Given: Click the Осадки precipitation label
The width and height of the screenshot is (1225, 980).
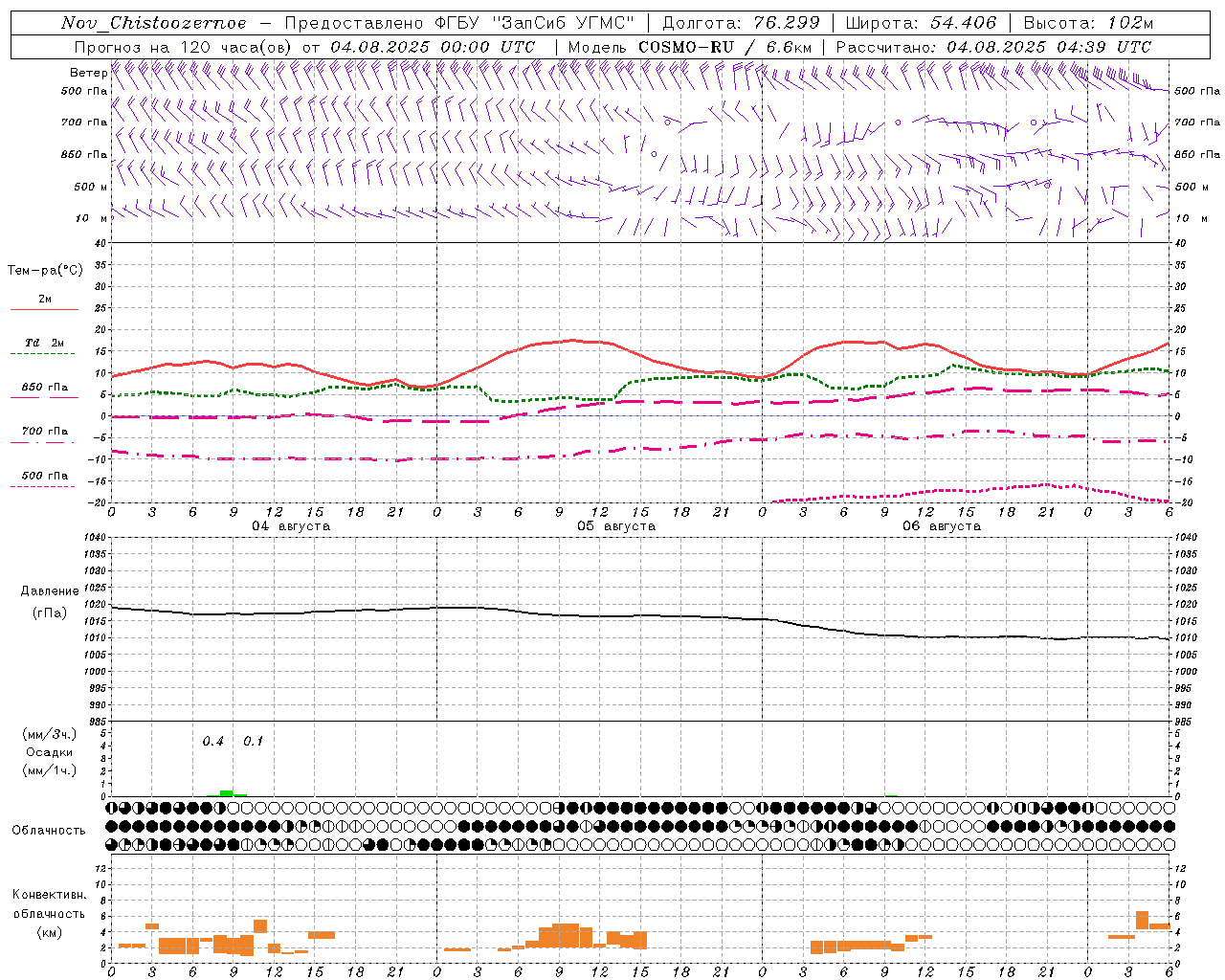Looking at the screenshot, I should (x=50, y=752).
